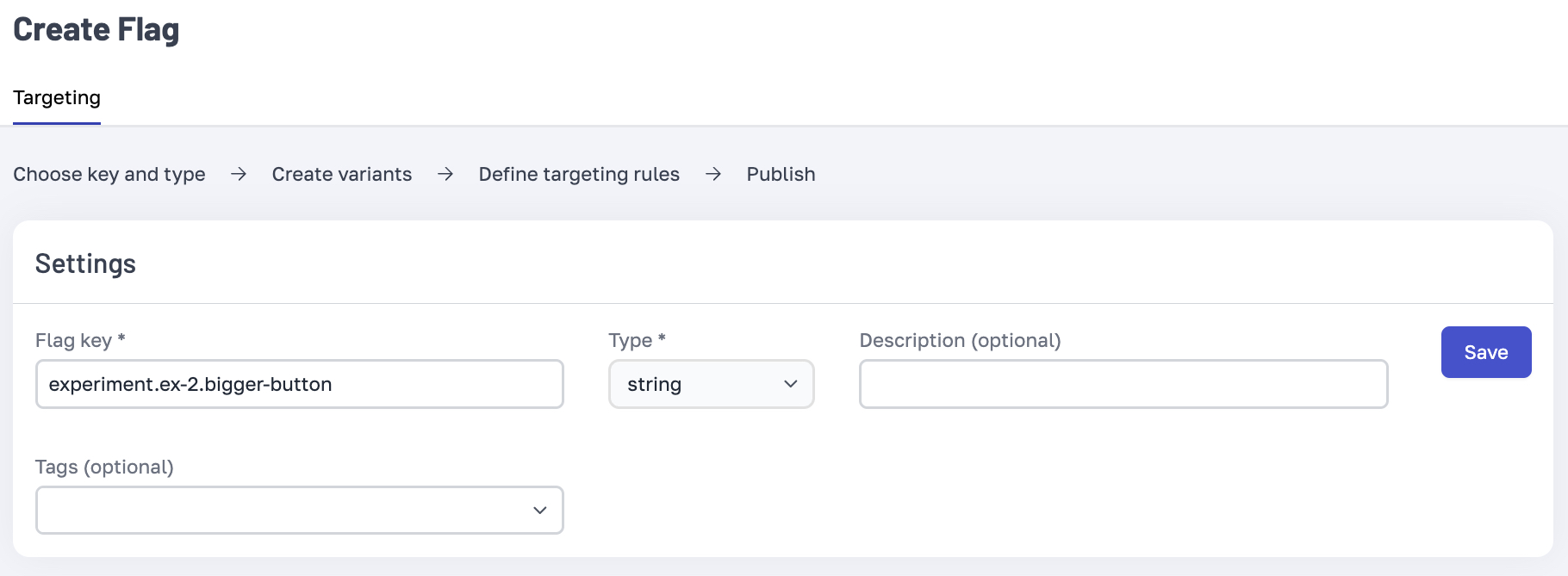Go to the 'Create variants' step
Viewport: 1568px width, 576px height.
(x=342, y=175)
